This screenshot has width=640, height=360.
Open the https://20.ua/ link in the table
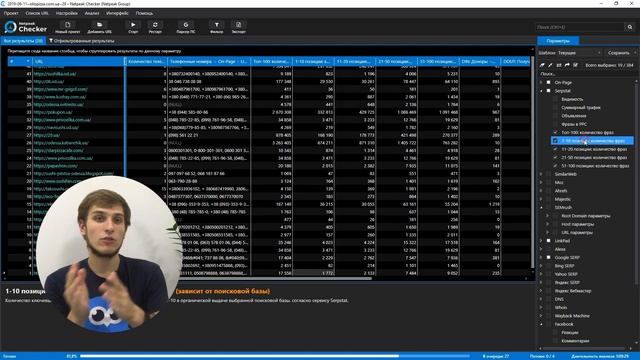click(x=47, y=135)
